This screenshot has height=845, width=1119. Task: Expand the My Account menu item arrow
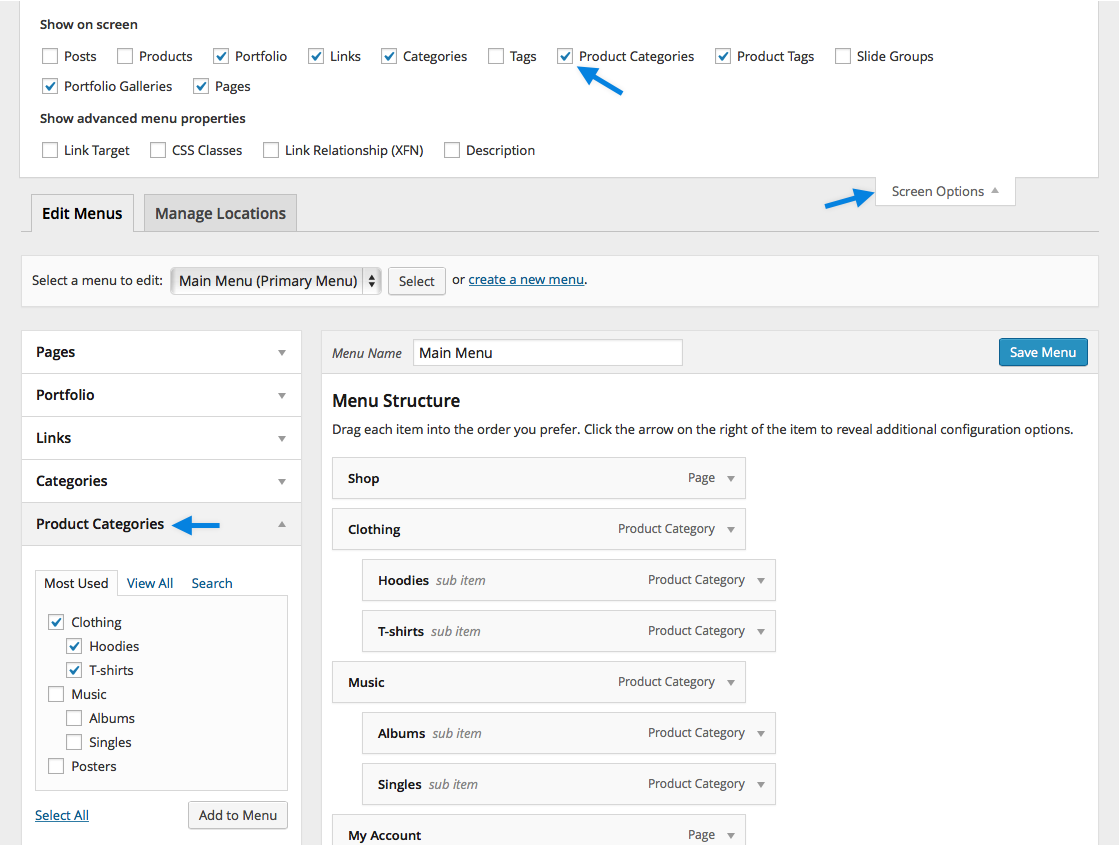pos(731,835)
